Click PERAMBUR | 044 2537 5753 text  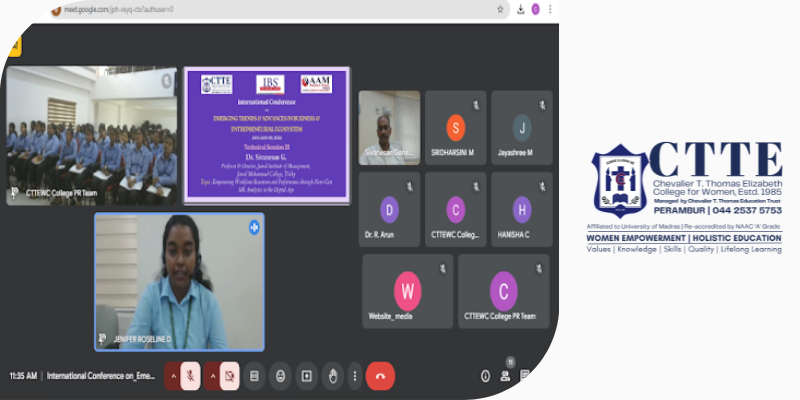(x=718, y=211)
